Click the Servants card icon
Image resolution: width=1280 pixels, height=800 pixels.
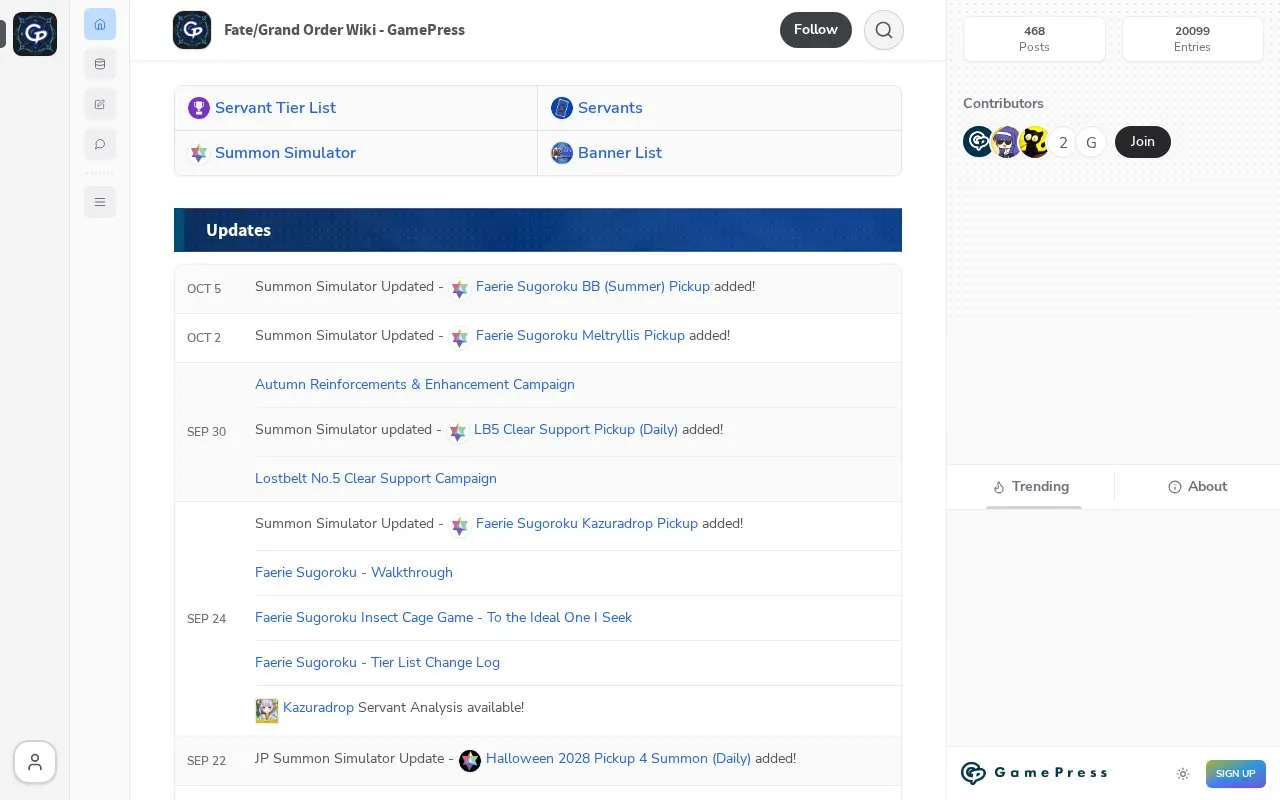[x=562, y=108]
